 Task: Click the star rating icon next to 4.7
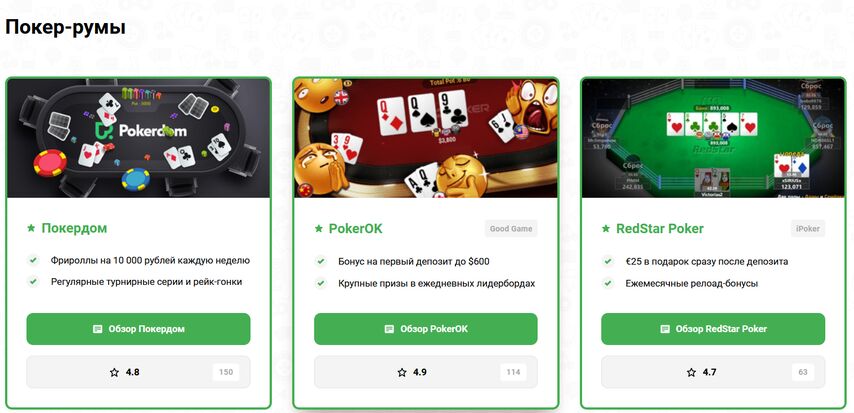point(691,373)
